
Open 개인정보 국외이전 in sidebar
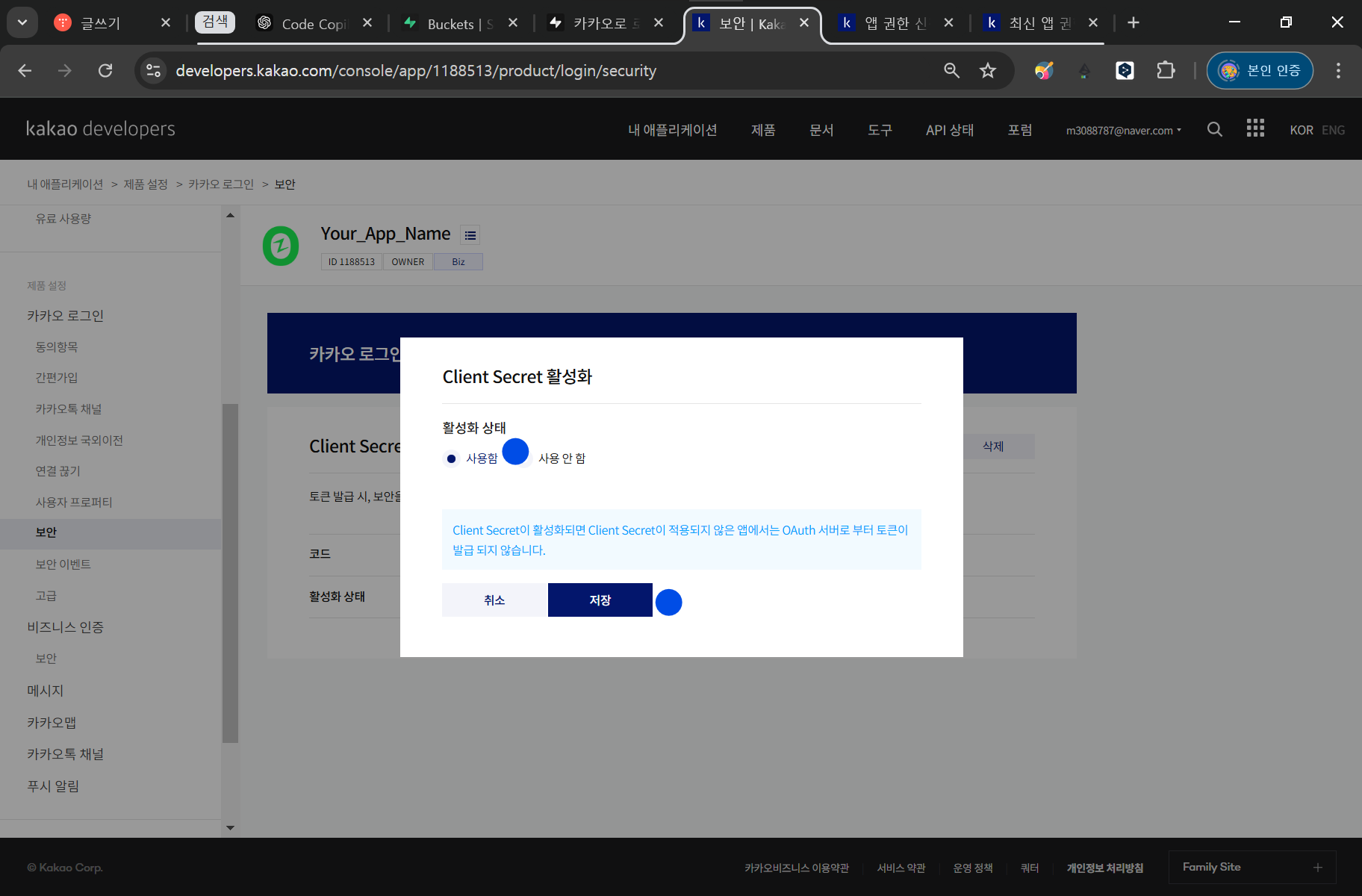tap(79, 441)
